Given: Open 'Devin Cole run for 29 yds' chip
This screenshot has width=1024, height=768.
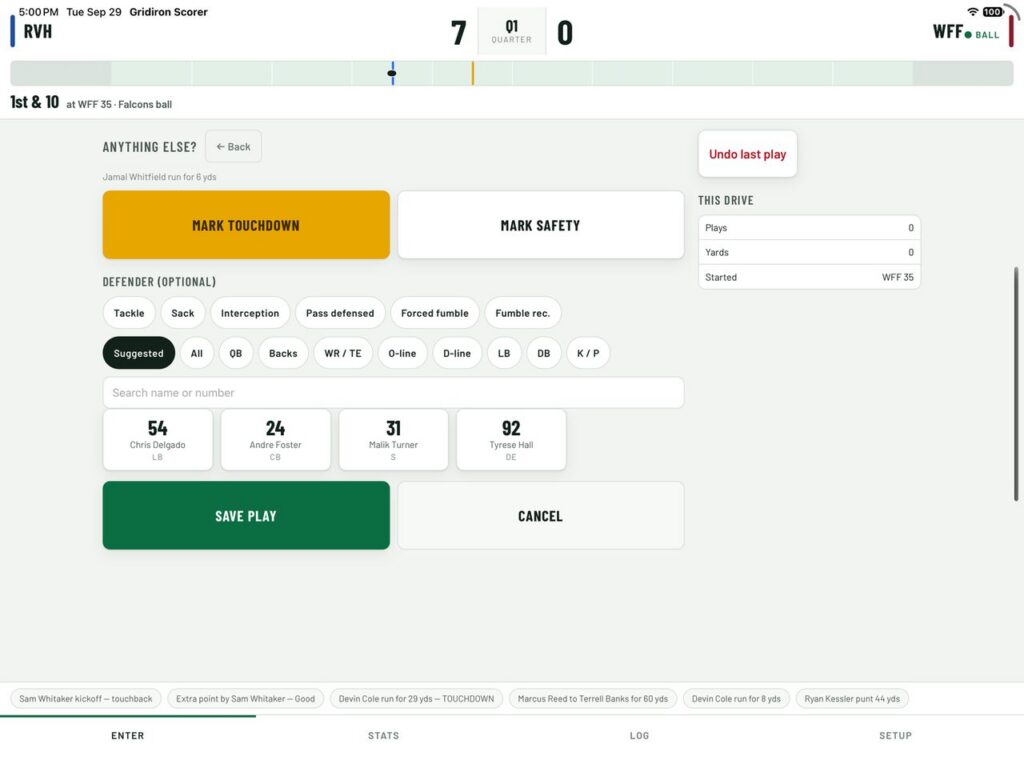Looking at the screenshot, I should click(x=417, y=699).
